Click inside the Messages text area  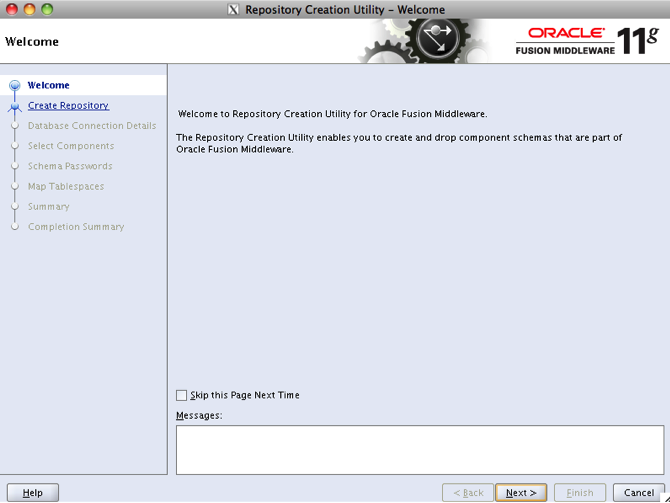[420, 449]
